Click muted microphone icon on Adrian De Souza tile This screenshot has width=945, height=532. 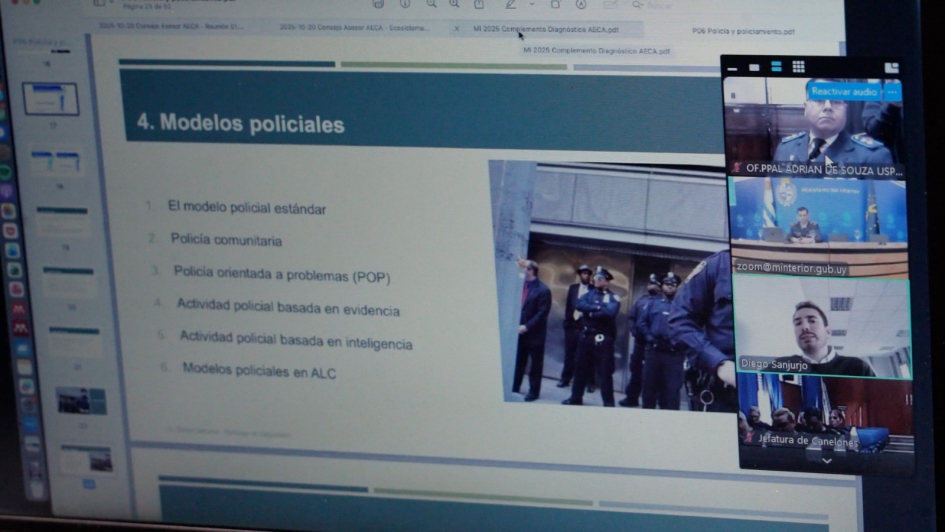tap(736, 167)
